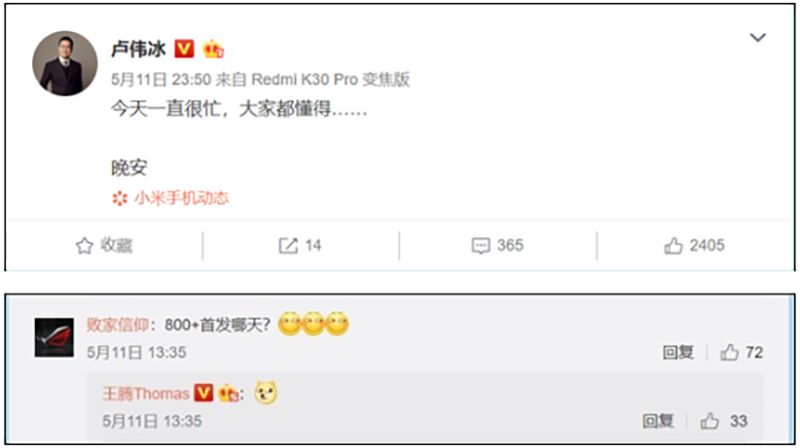The height and width of the screenshot is (448, 800).
Task: Click the 5月11日 23:50 post timestamp
Action: (161, 80)
